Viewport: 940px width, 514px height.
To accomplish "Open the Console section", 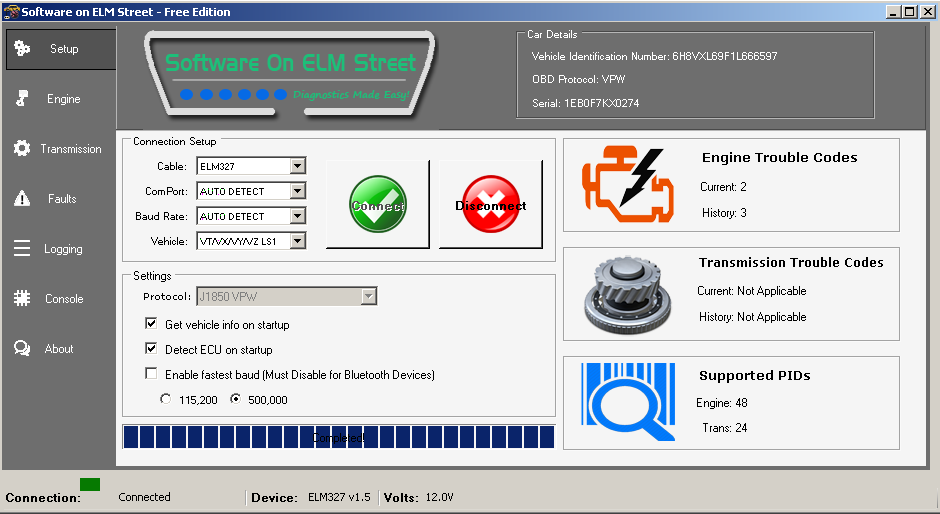I will pos(61,298).
